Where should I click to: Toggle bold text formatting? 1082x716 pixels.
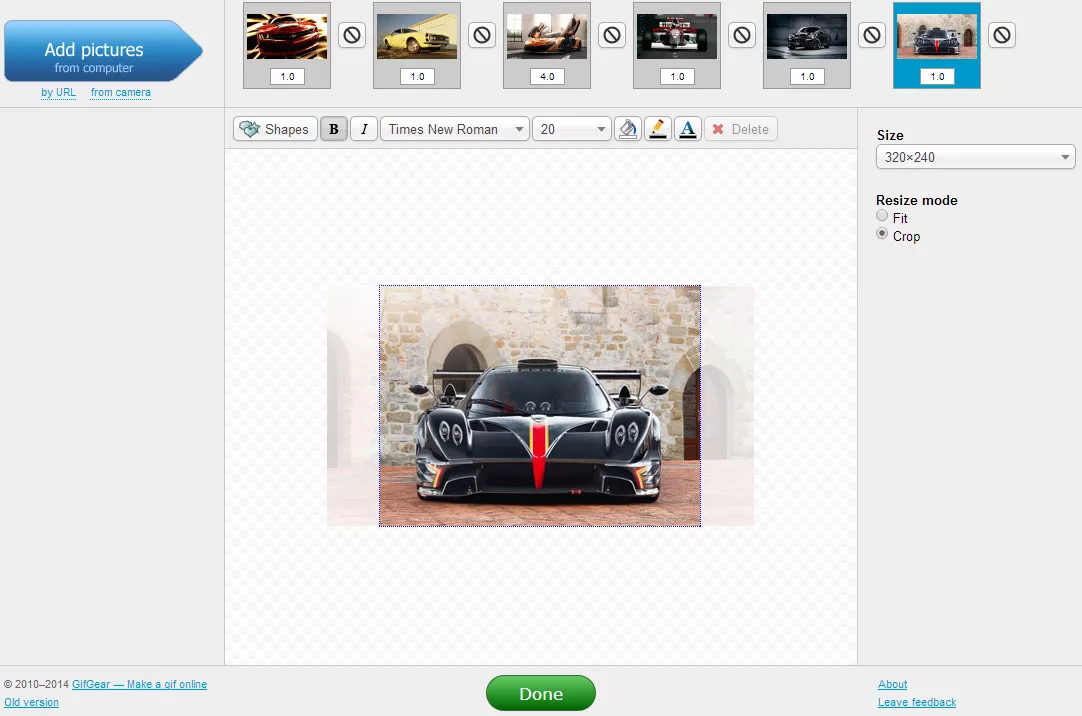[333, 128]
